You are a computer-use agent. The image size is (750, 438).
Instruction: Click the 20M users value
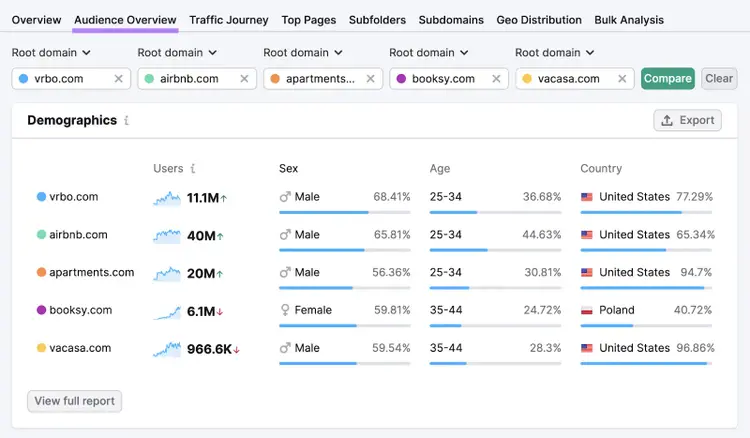(x=201, y=274)
